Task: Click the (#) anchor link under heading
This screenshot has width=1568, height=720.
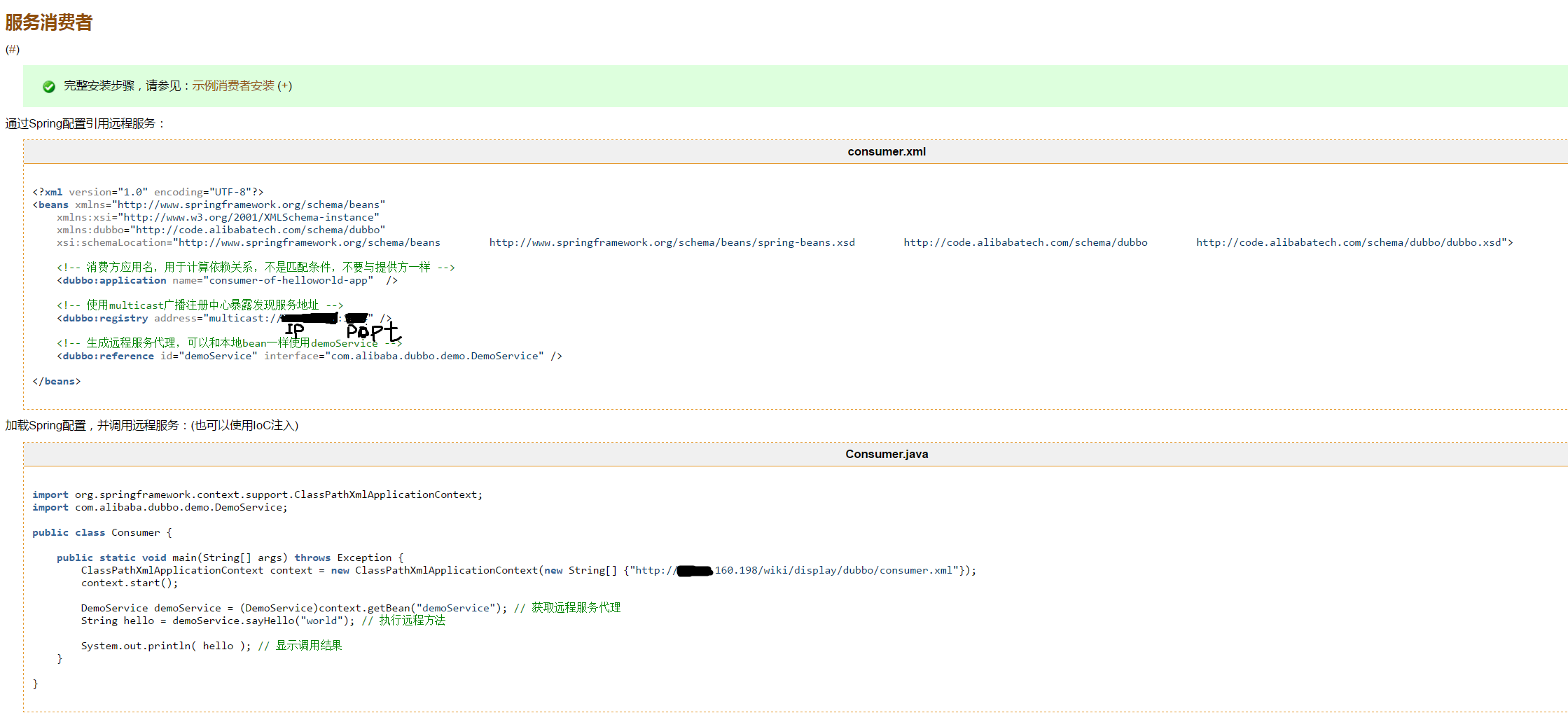Action: (13, 49)
